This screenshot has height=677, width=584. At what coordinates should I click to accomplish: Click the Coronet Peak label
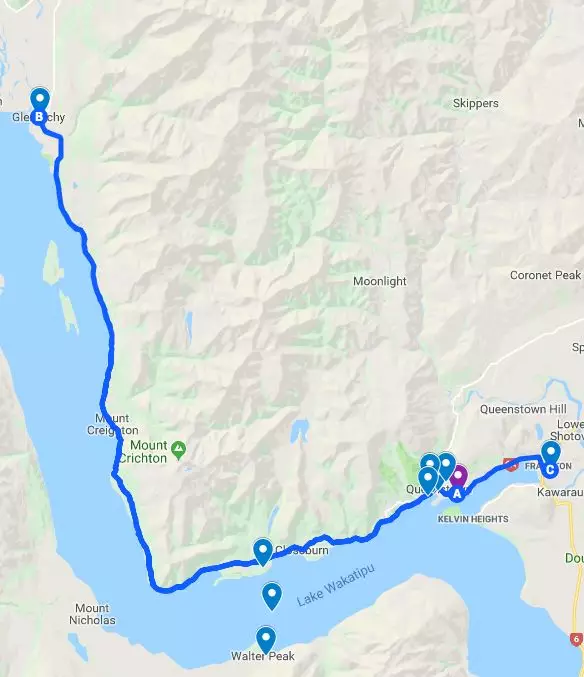coord(546,275)
